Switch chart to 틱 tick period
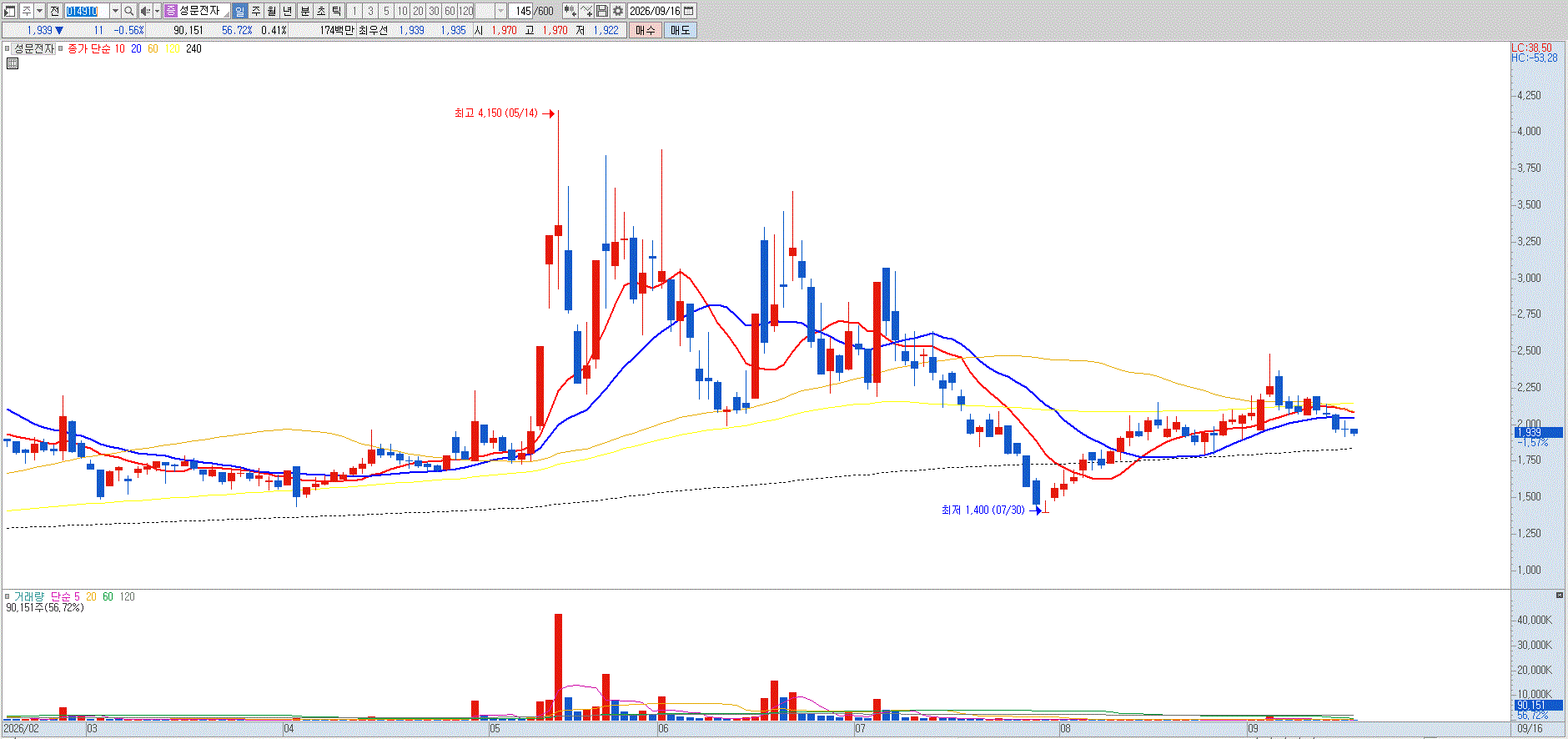Viewport: 1568px width, 739px height. click(337, 11)
